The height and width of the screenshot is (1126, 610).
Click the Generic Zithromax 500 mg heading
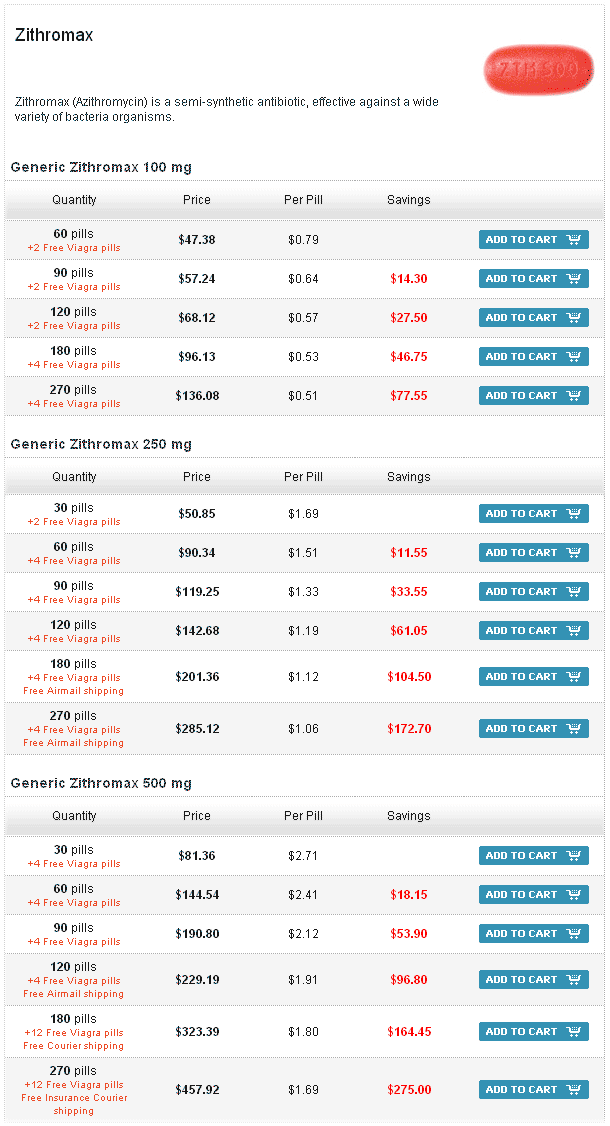tap(101, 783)
